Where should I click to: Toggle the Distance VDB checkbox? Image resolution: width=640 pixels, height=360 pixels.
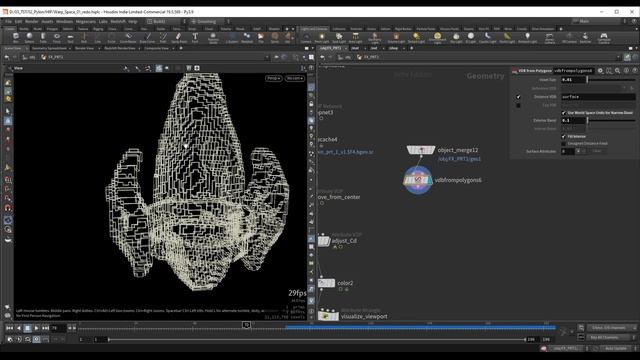pos(518,97)
